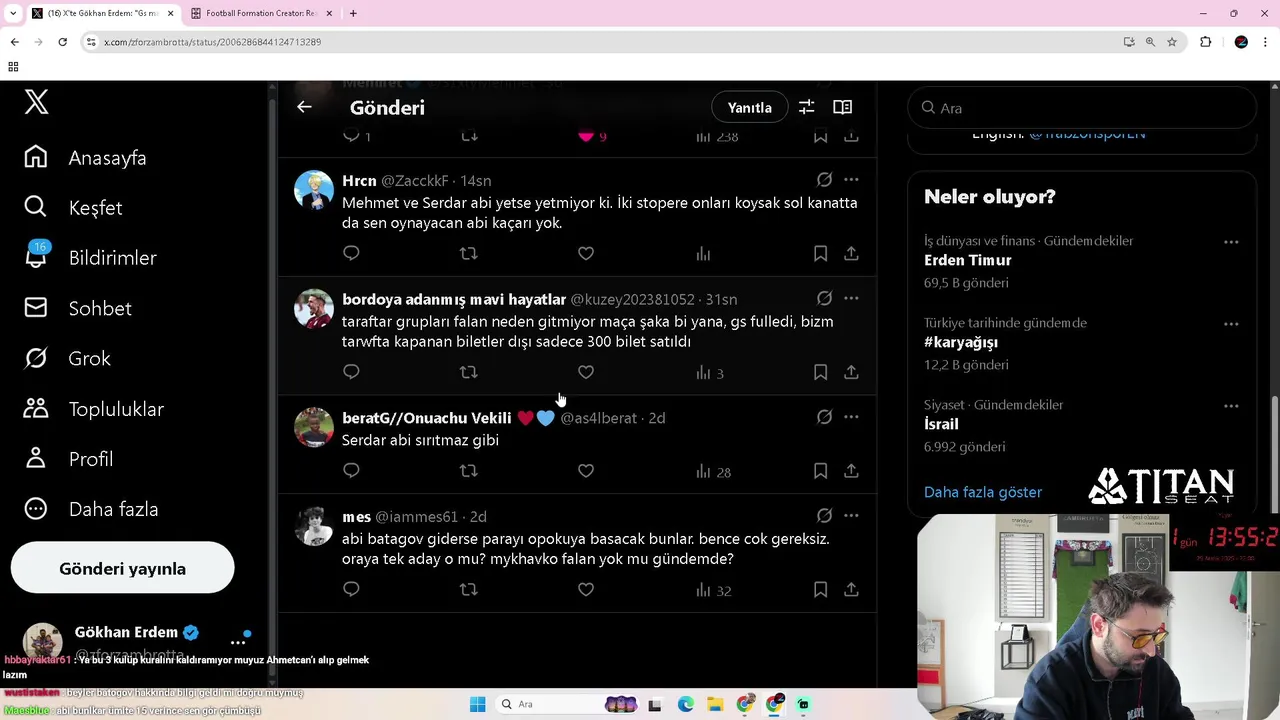The image size is (1280, 720).
Task: Repost bordoya adanmış mavi hayatlar post
Action: pyautogui.click(x=468, y=372)
